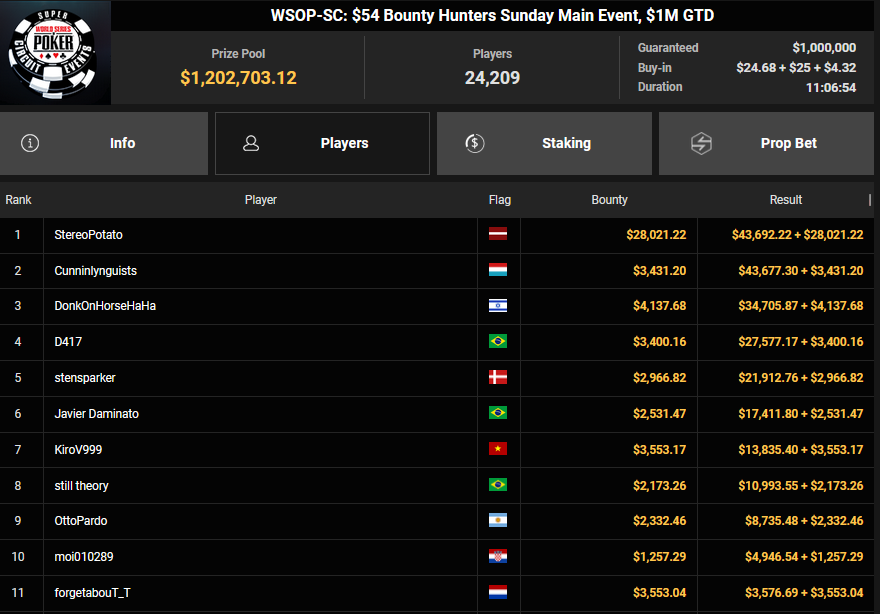Click the Players person icon
880x614 pixels.
[251, 143]
